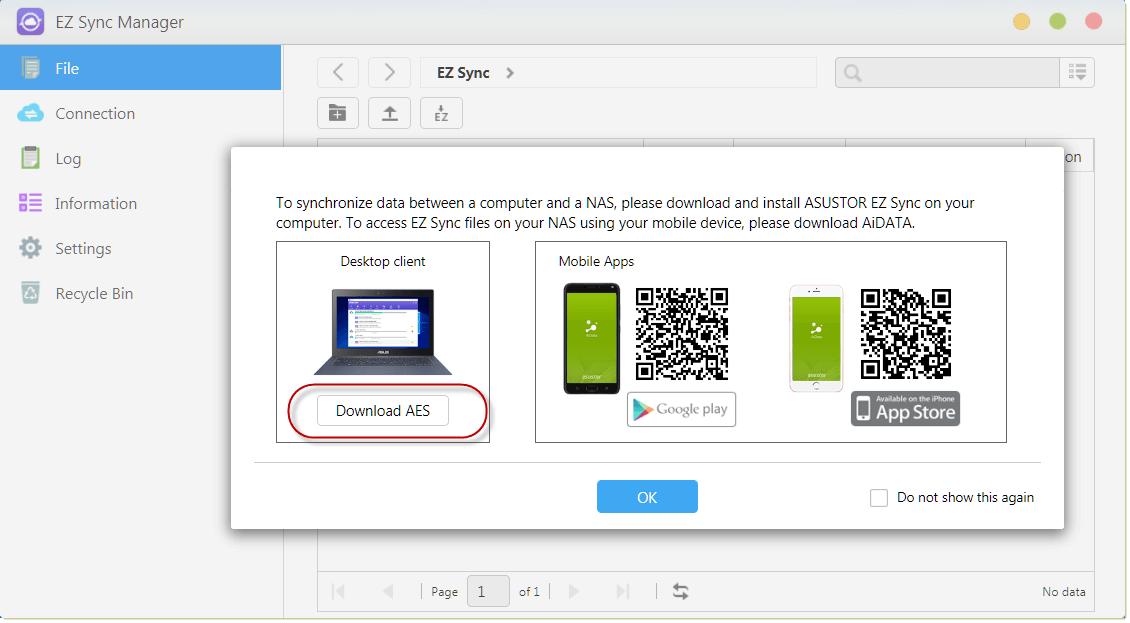Image resolution: width=1130 pixels, height=623 pixels.
Task: Click the Information list icon
Action: click(30, 203)
